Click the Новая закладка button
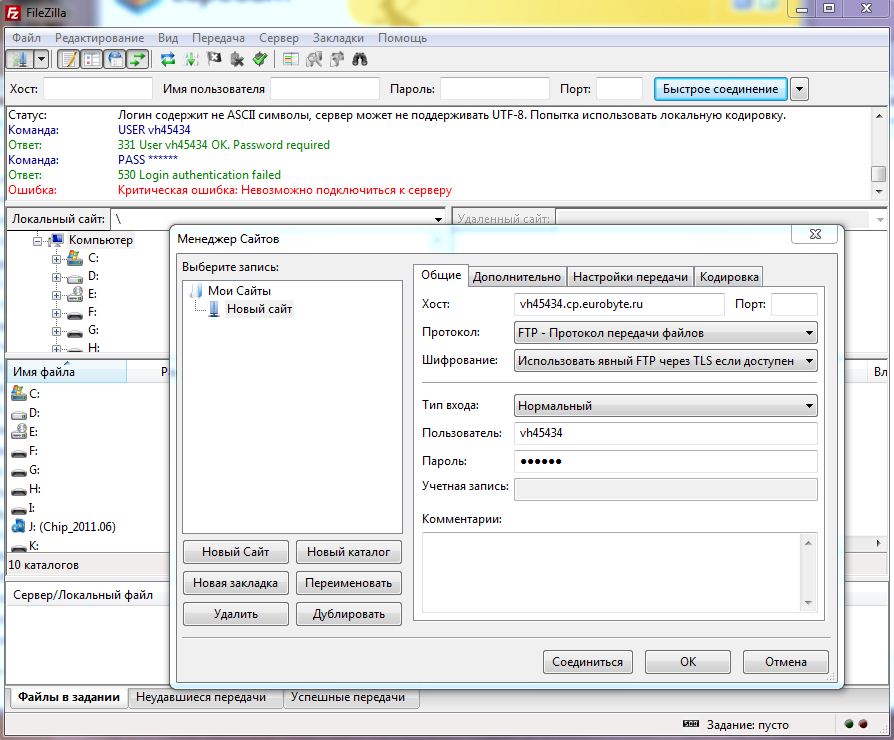 (x=235, y=583)
